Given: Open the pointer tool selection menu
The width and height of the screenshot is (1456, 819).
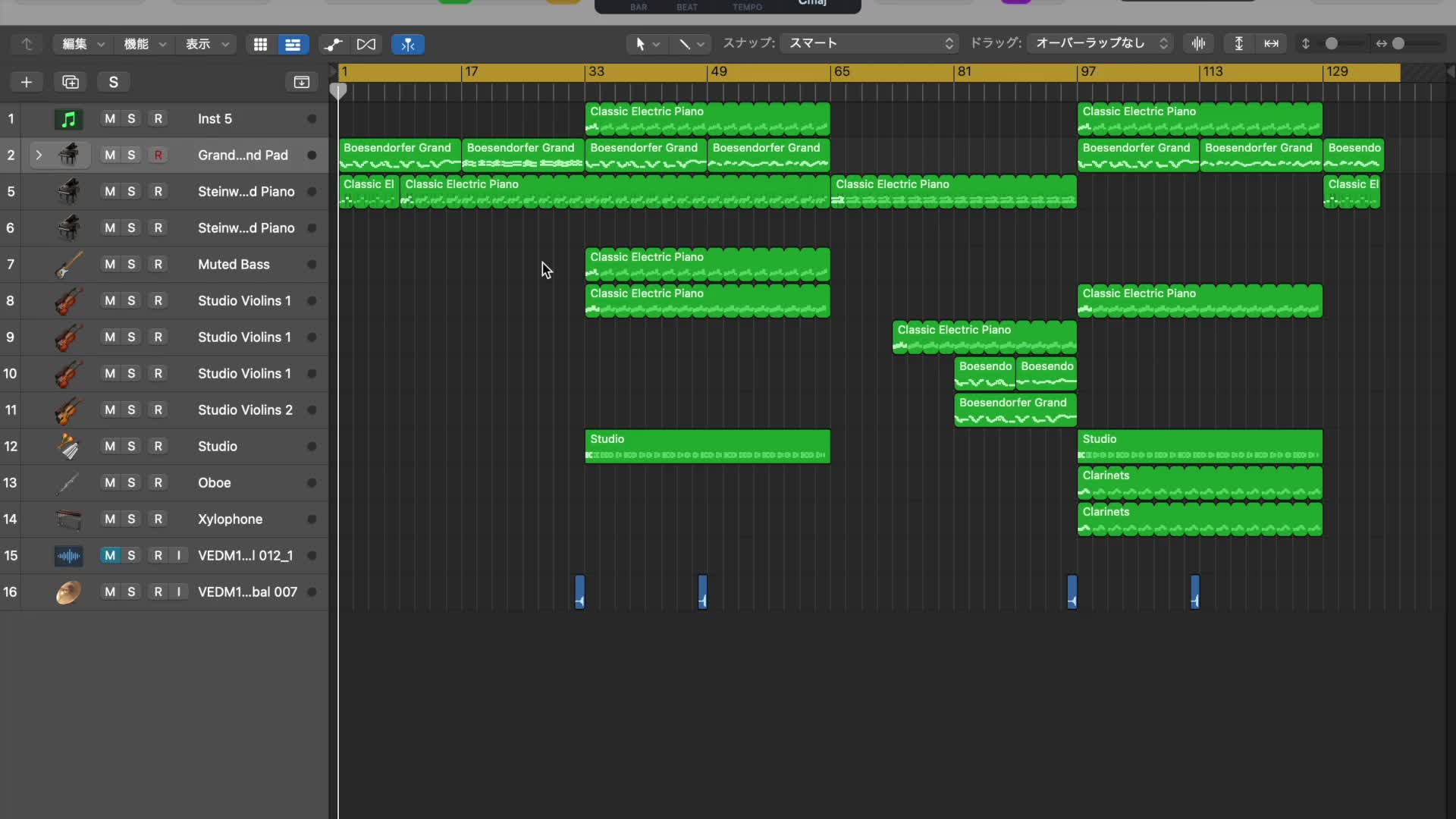Looking at the screenshot, I should click(647, 44).
